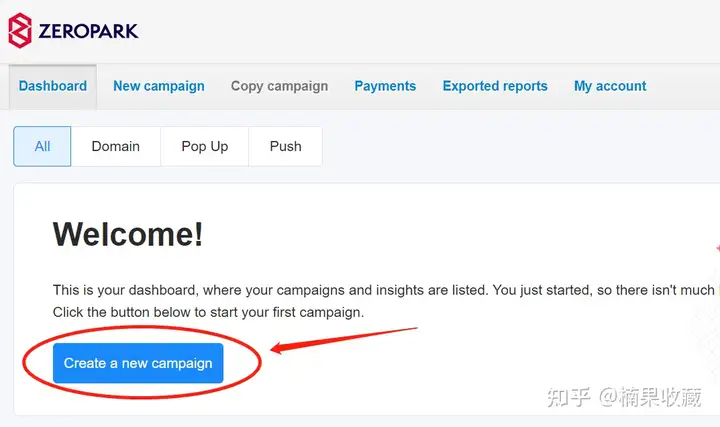Filter campaigns by Domain
The width and height of the screenshot is (720, 427).
[x=116, y=146]
